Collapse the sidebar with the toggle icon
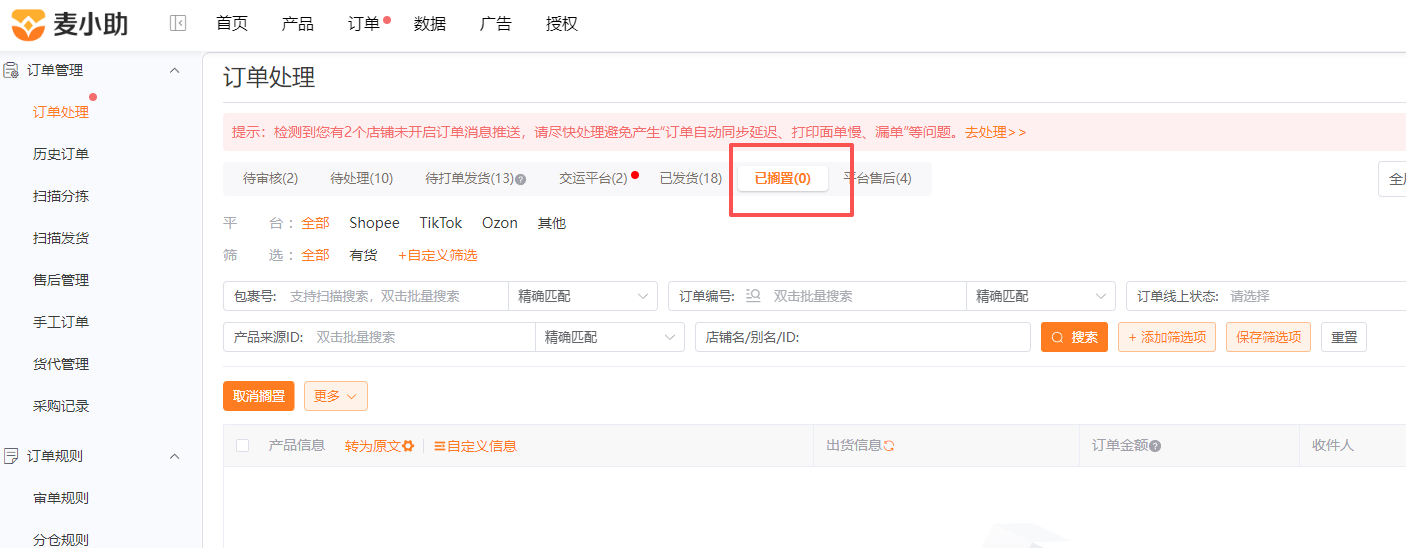This screenshot has height=548, width=1406. pyautogui.click(x=178, y=23)
